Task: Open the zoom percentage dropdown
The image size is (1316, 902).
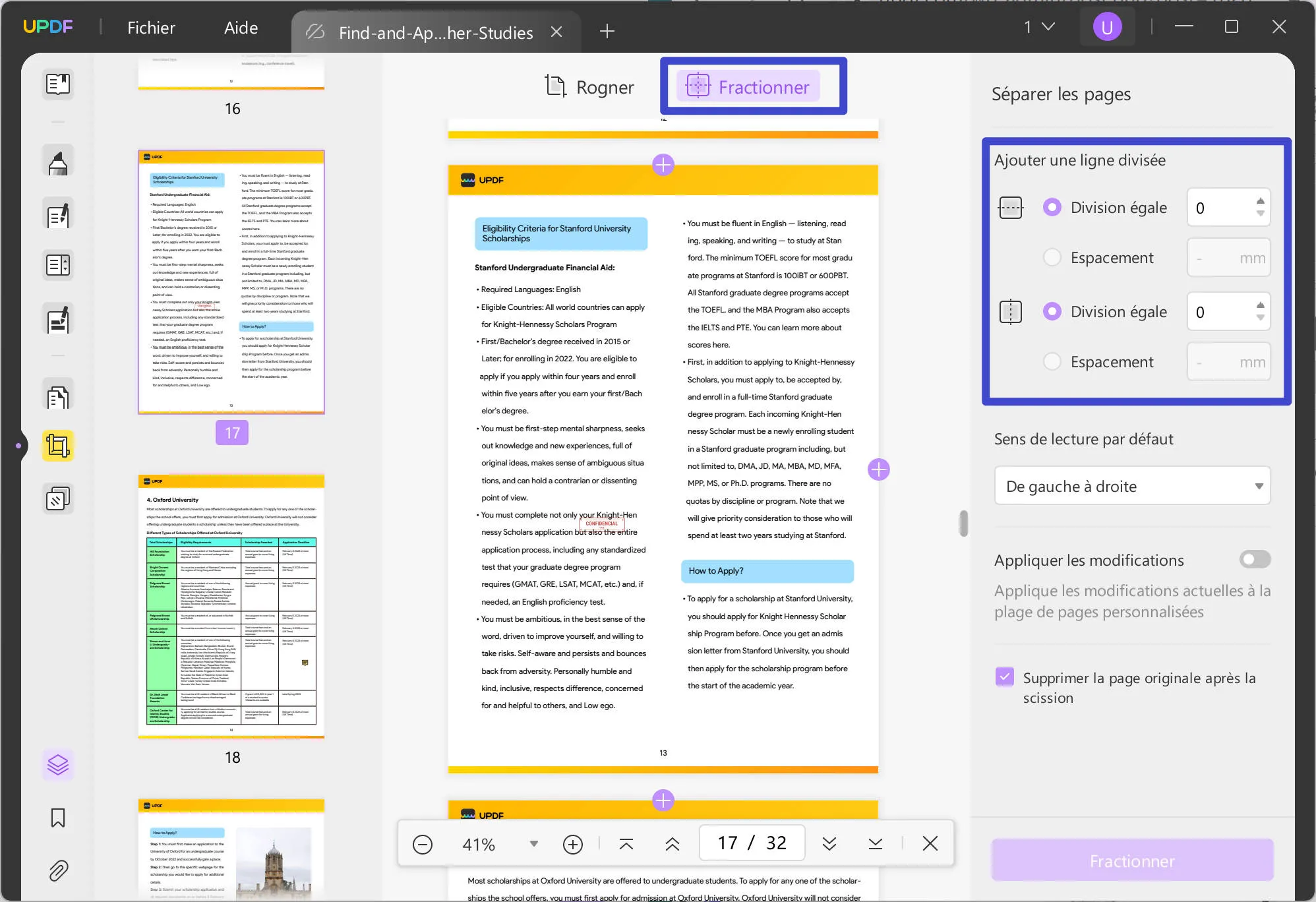Action: pos(533,844)
